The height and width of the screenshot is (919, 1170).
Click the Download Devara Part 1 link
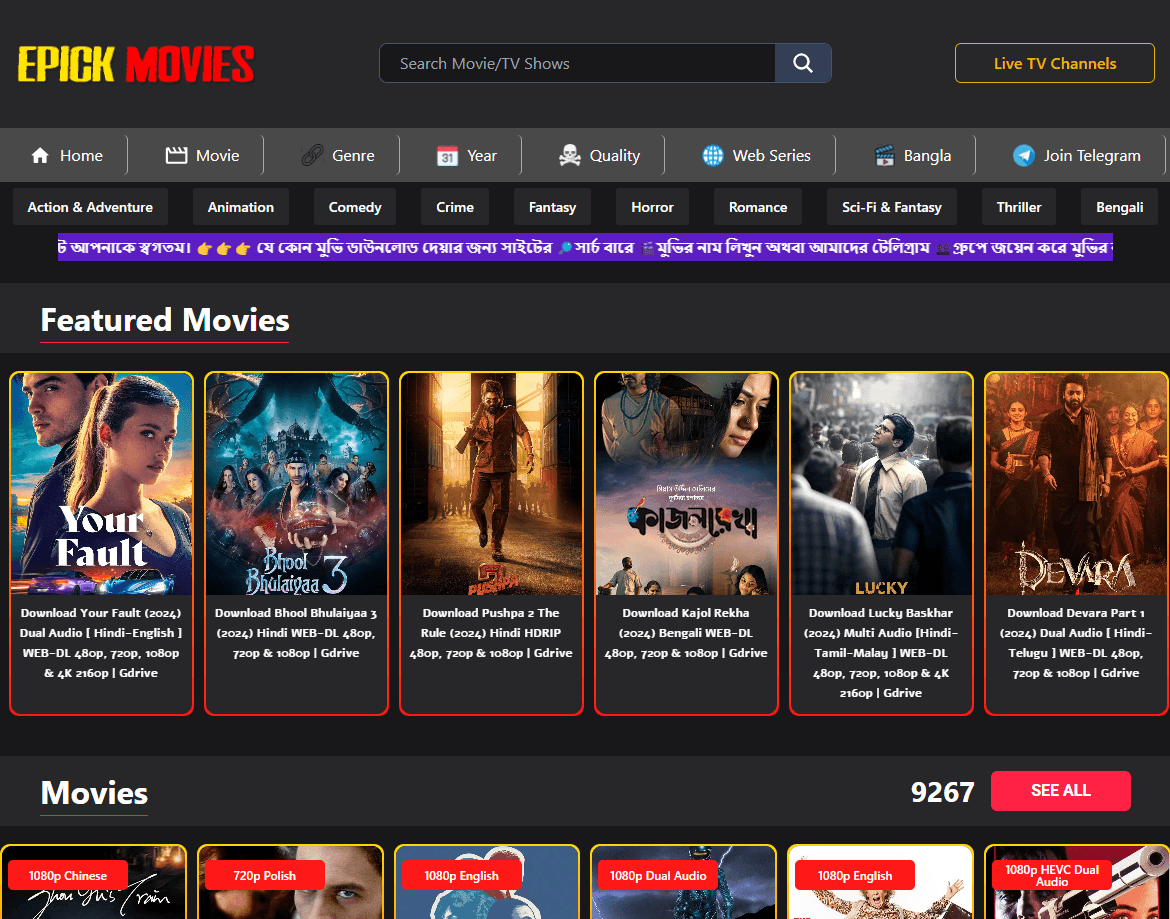point(1076,643)
